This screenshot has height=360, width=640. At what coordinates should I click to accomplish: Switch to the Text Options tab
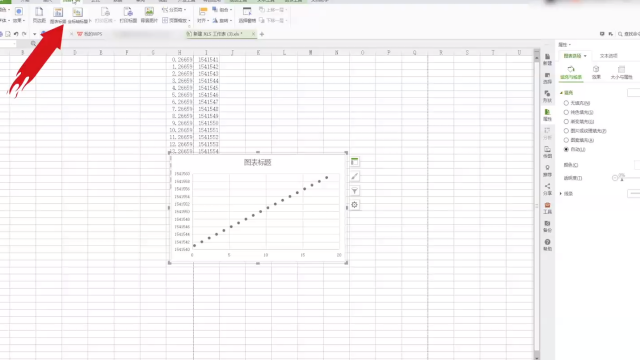coord(609,56)
